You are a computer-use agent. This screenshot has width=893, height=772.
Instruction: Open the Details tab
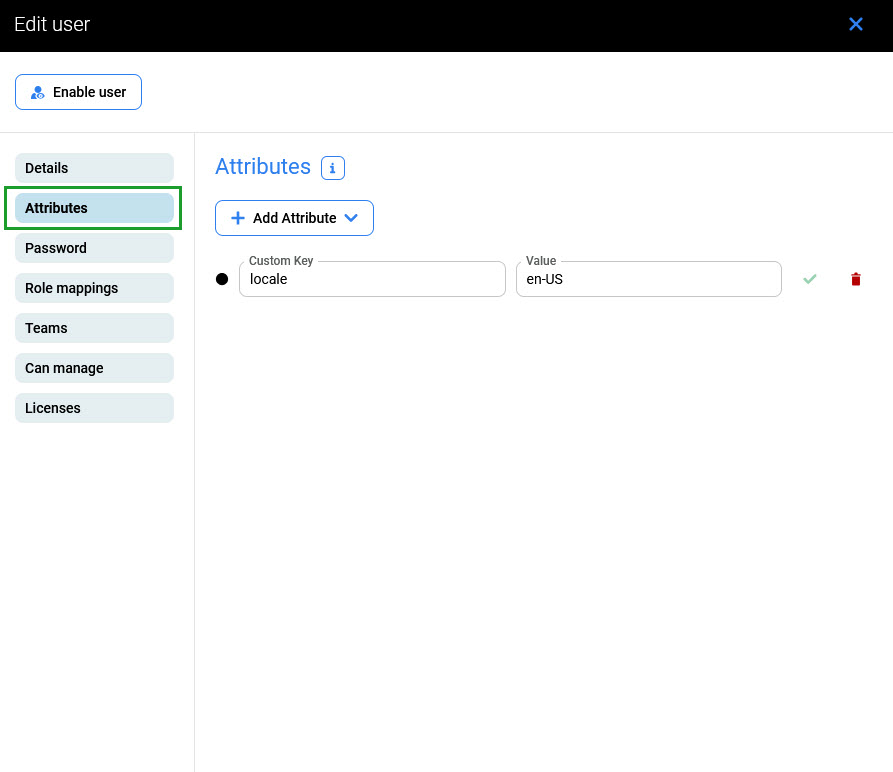94,168
